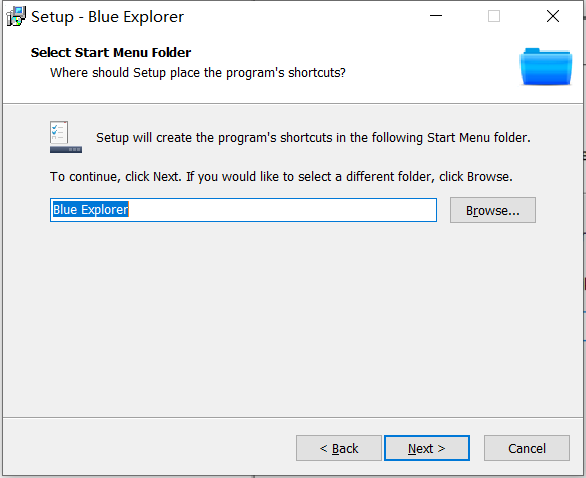This screenshot has height=478, width=586.
Task: Continue with the Next > button
Action: click(x=427, y=448)
